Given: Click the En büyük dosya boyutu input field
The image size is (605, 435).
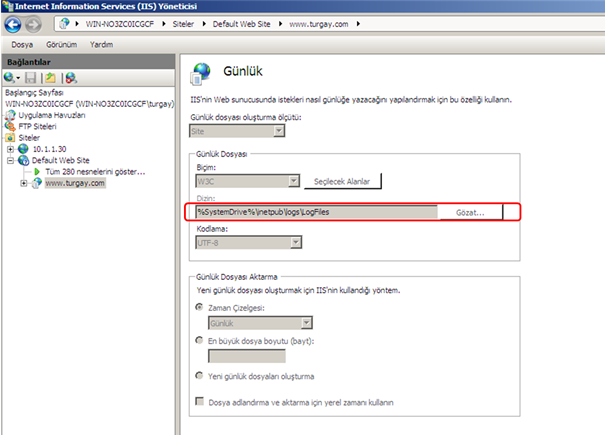Looking at the screenshot, I should click(247, 355).
